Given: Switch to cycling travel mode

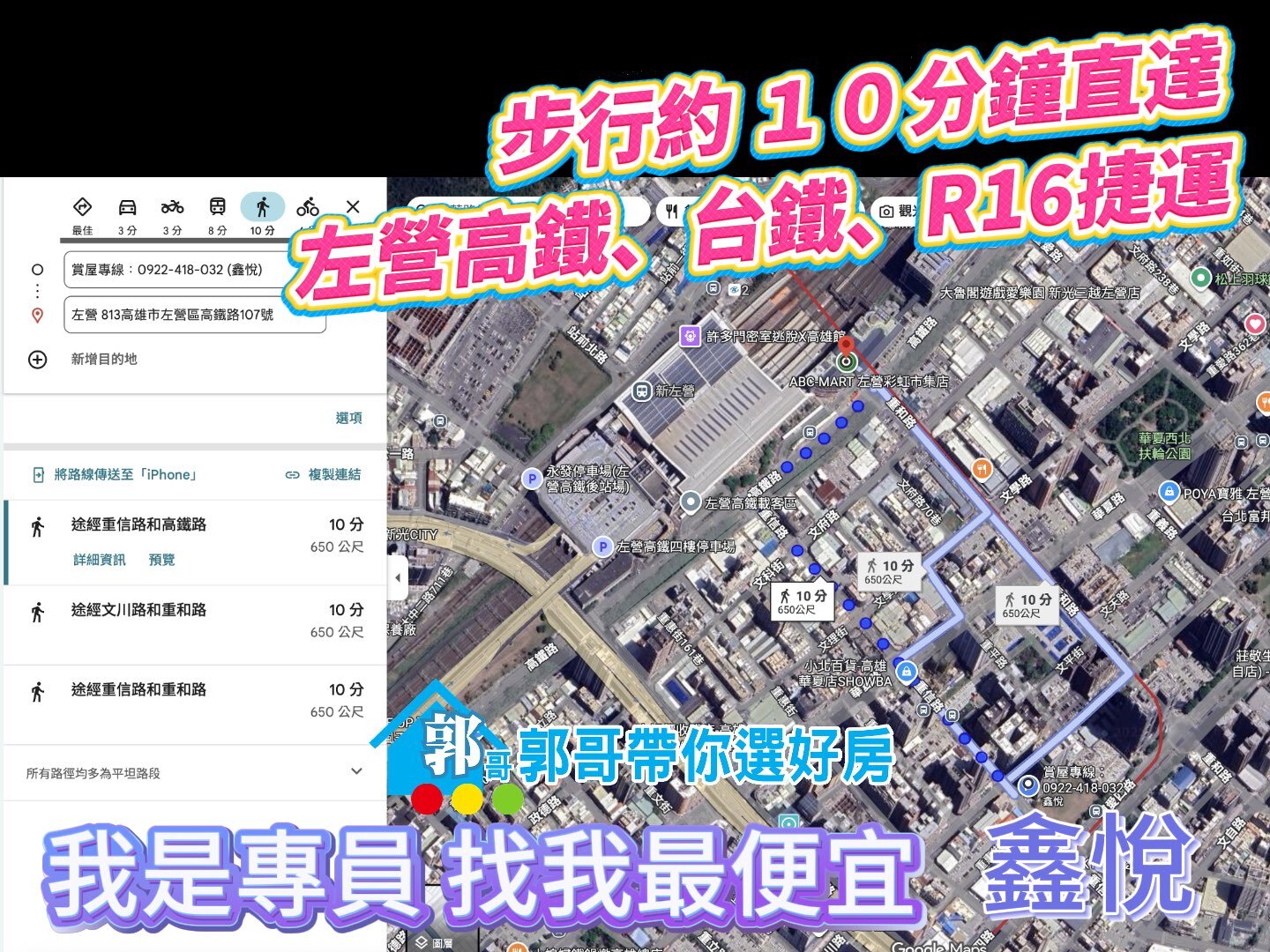Looking at the screenshot, I should (x=307, y=208).
